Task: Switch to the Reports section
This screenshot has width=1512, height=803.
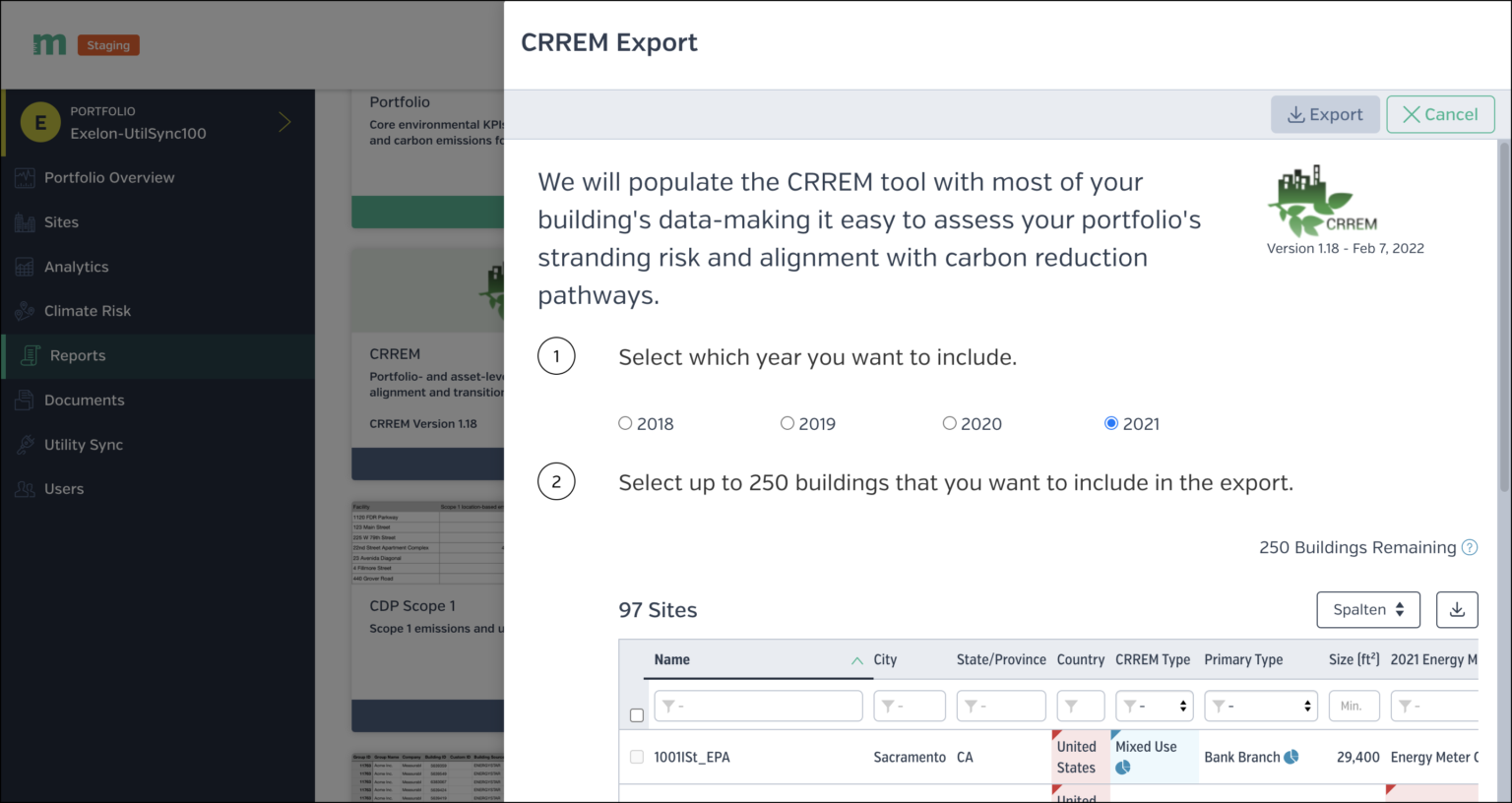Action: 78,355
